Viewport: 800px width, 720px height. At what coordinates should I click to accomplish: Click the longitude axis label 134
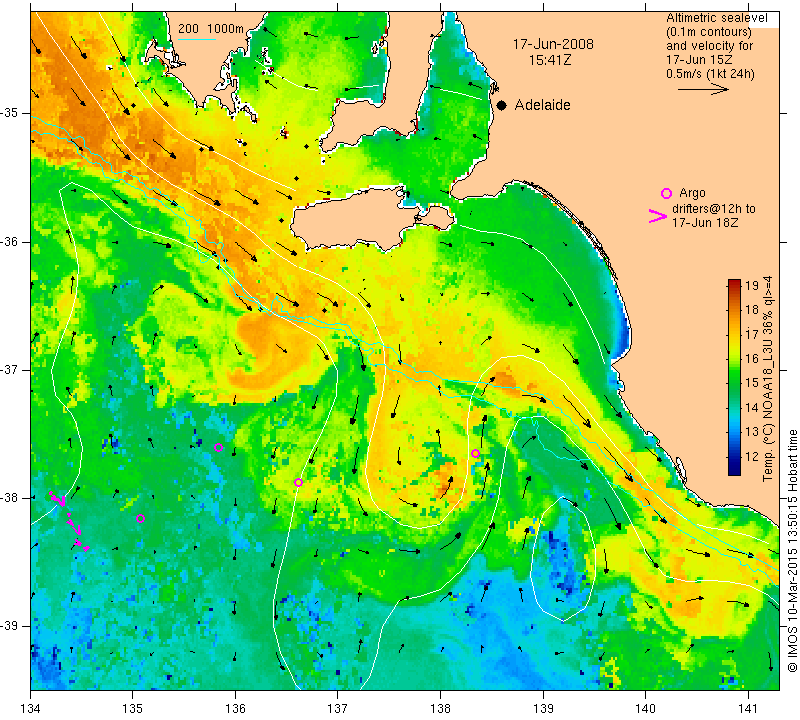(31, 709)
